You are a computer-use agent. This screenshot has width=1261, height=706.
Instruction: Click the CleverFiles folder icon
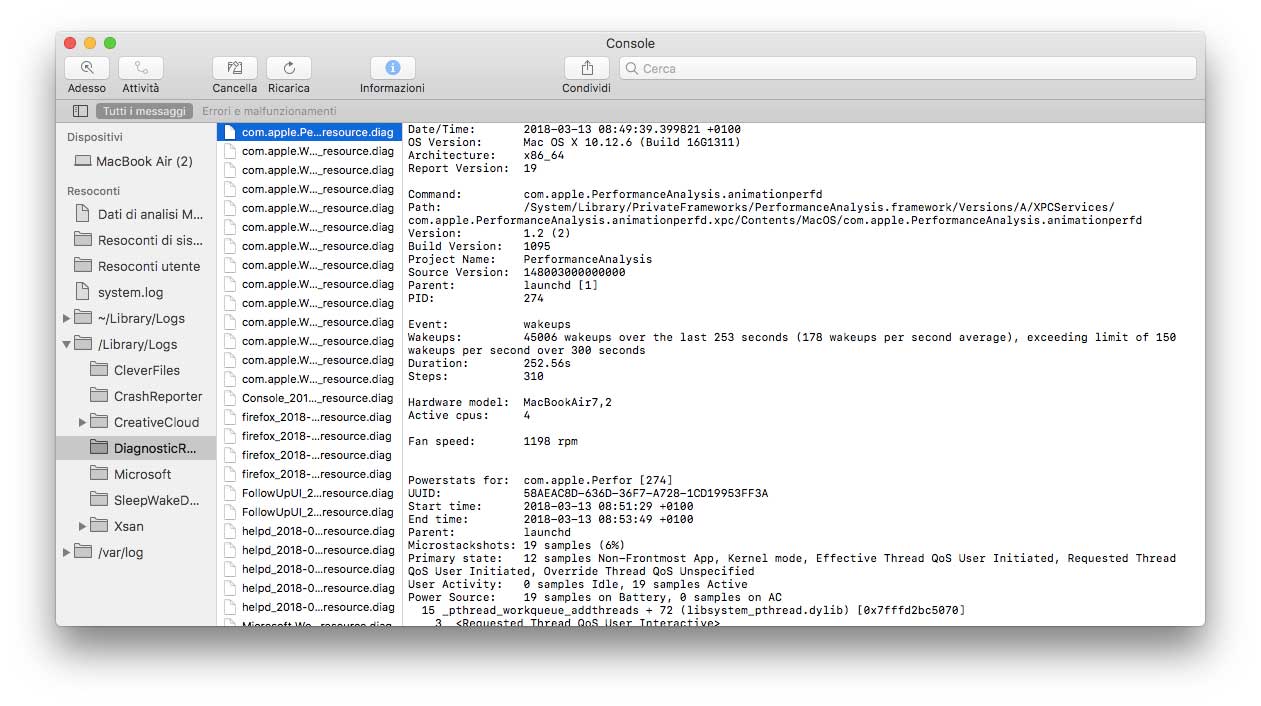[x=99, y=370]
